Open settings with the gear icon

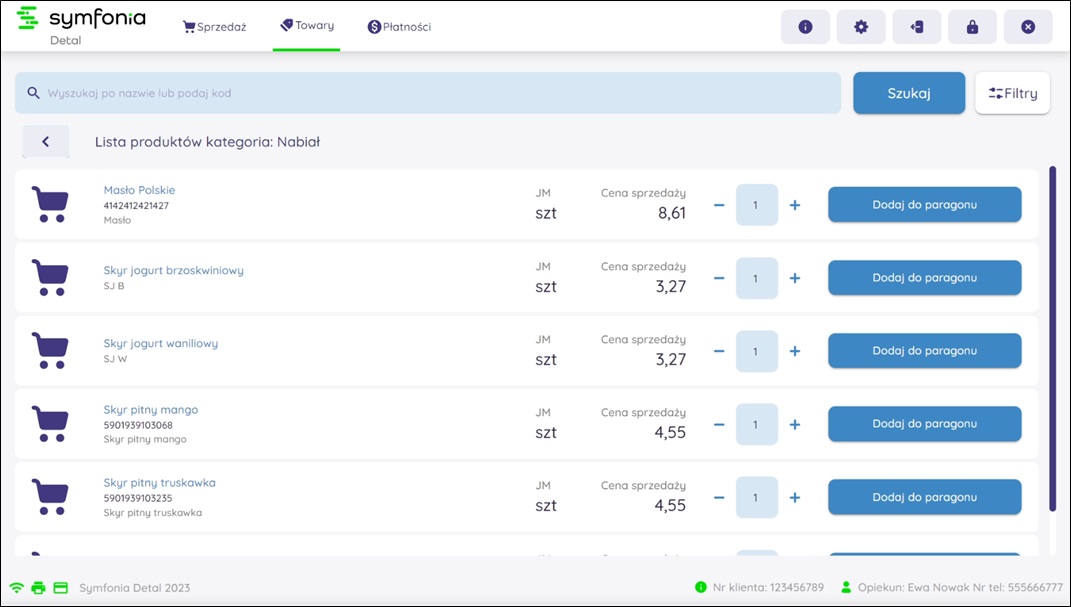[x=861, y=27]
